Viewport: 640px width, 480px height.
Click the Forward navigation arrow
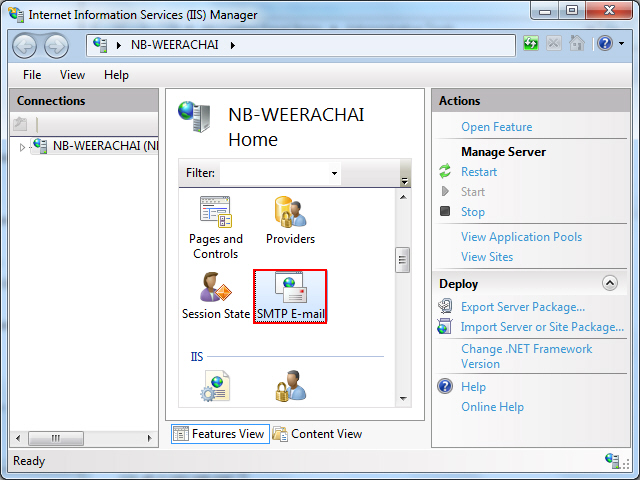click(x=56, y=46)
